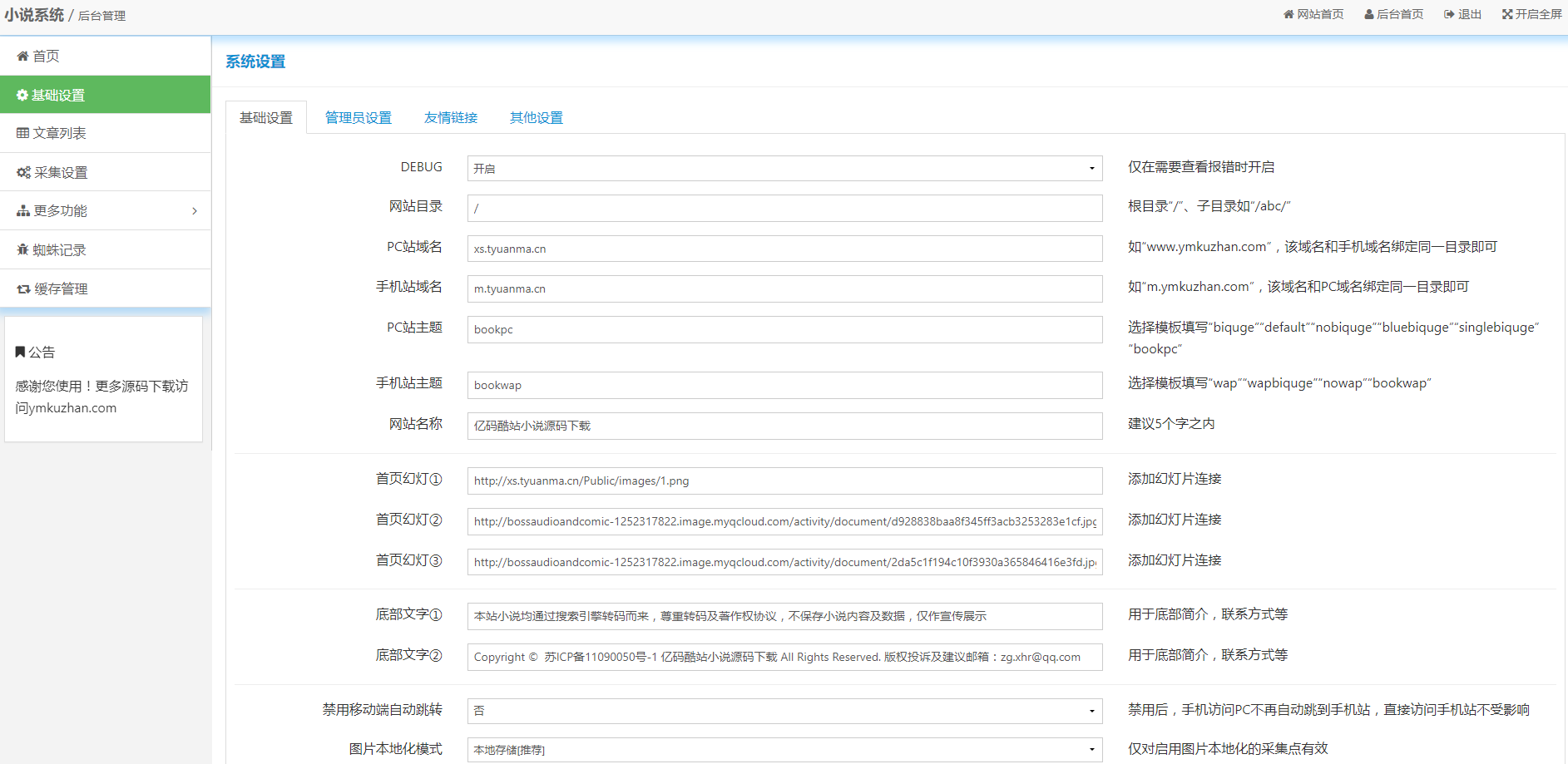Screen dimensions: 1568x764
Task: Click the 首页幻灯② URL input
Action: pos(784,521)
